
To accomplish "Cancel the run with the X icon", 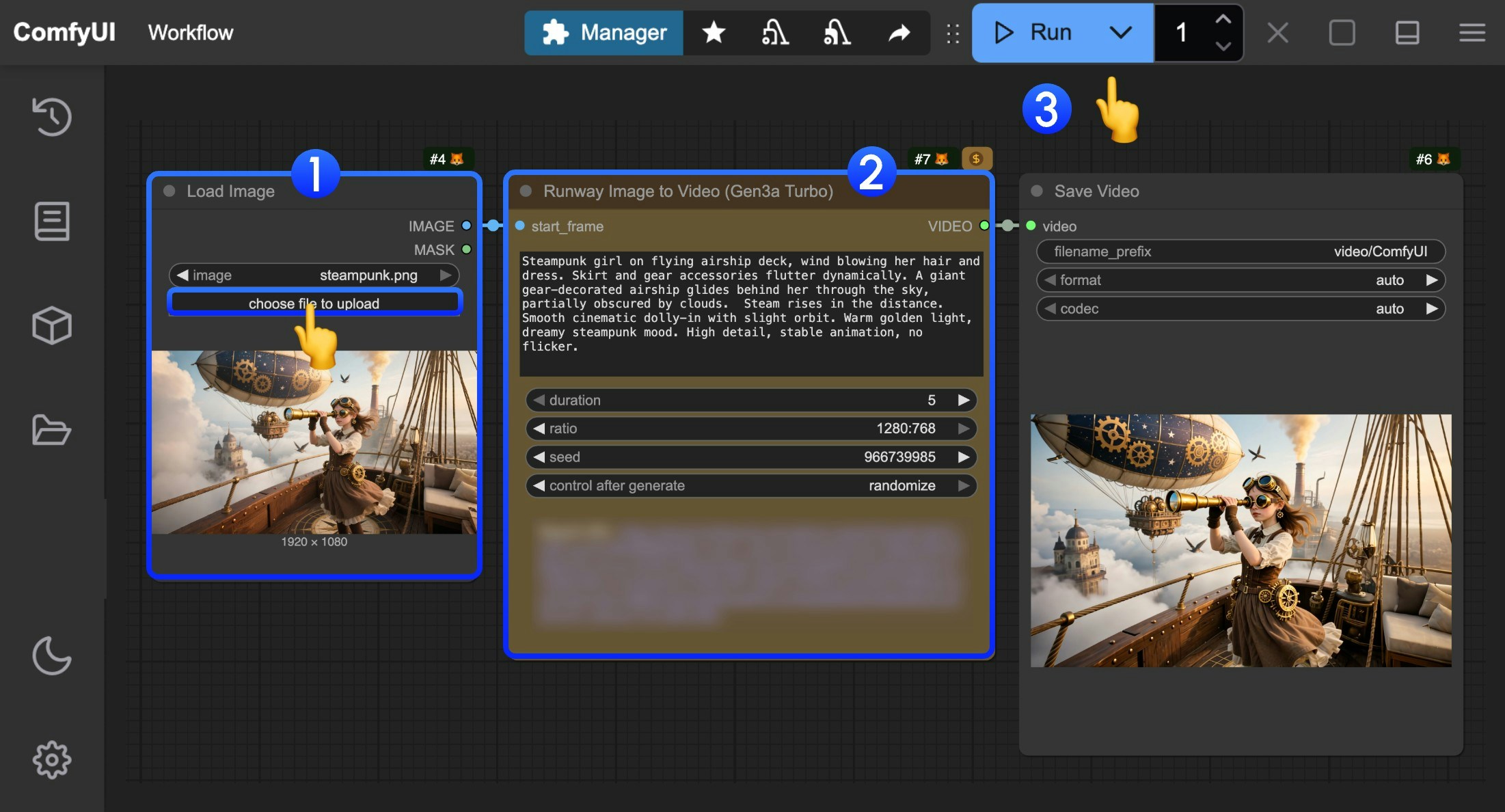I will click(1277, 32).
